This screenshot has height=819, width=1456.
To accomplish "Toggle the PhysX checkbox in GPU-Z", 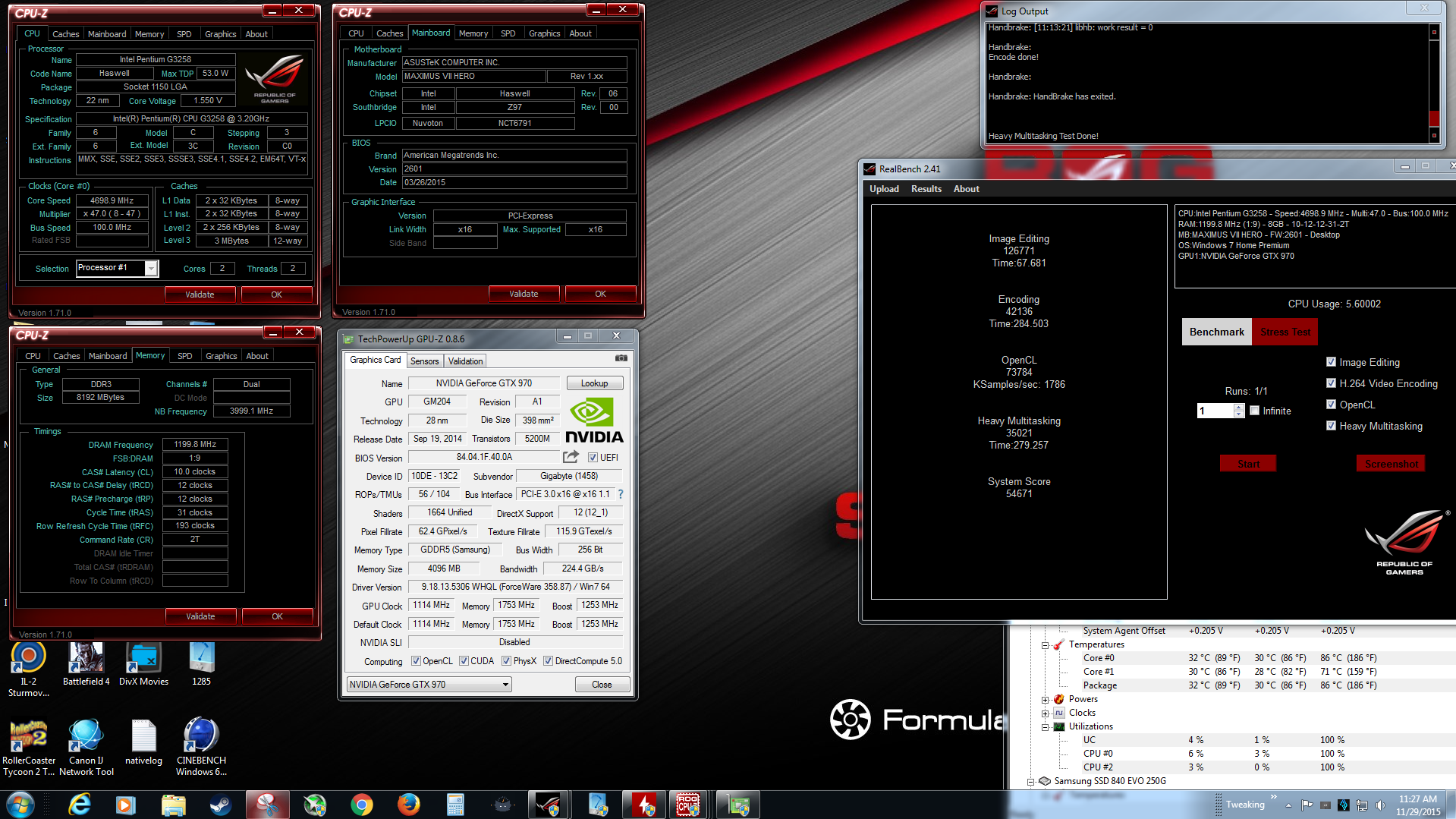I will [506, 661].
